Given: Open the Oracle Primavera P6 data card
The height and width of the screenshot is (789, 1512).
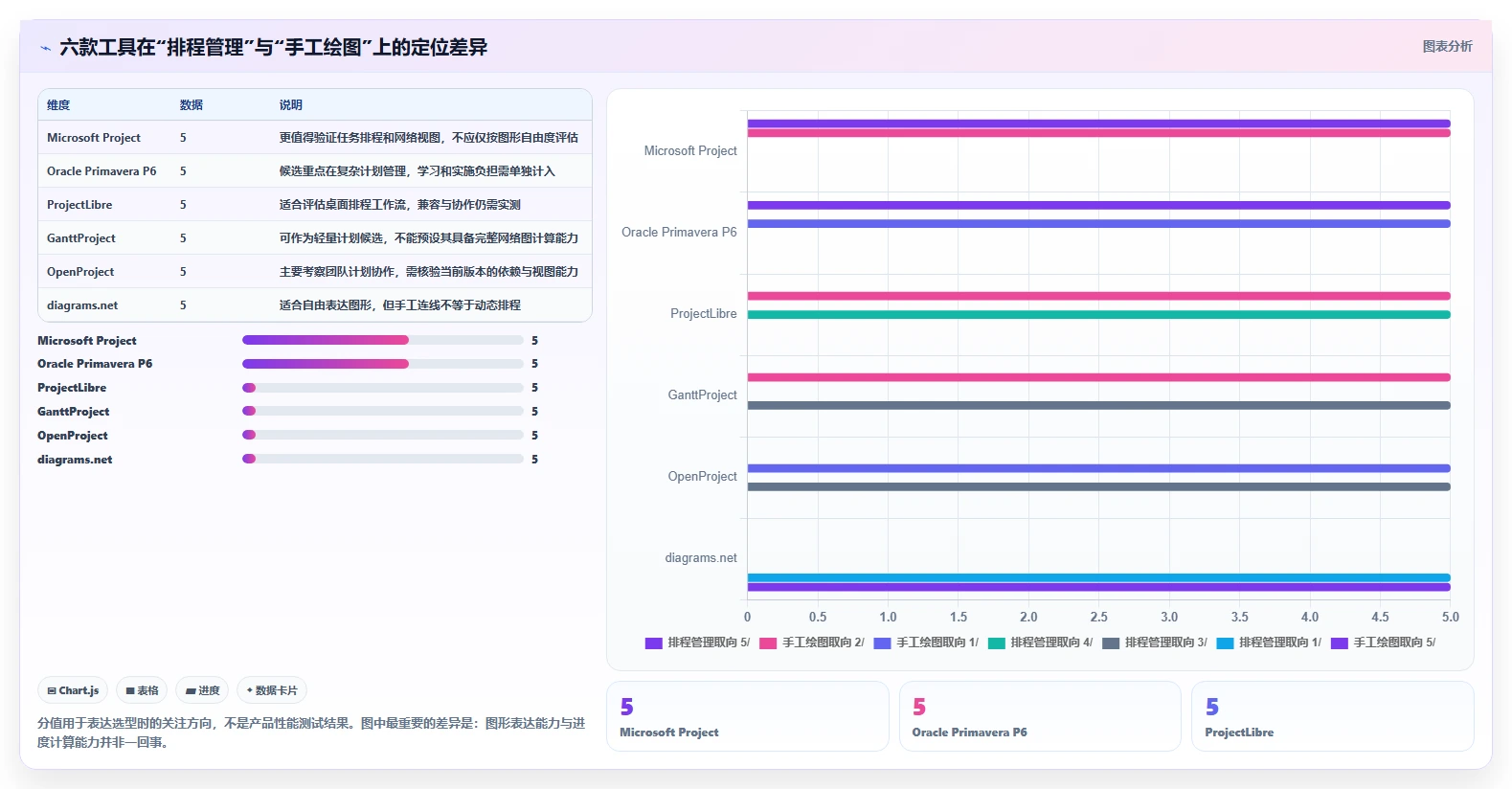Looking at the screenshot, I should (1040, 716).
